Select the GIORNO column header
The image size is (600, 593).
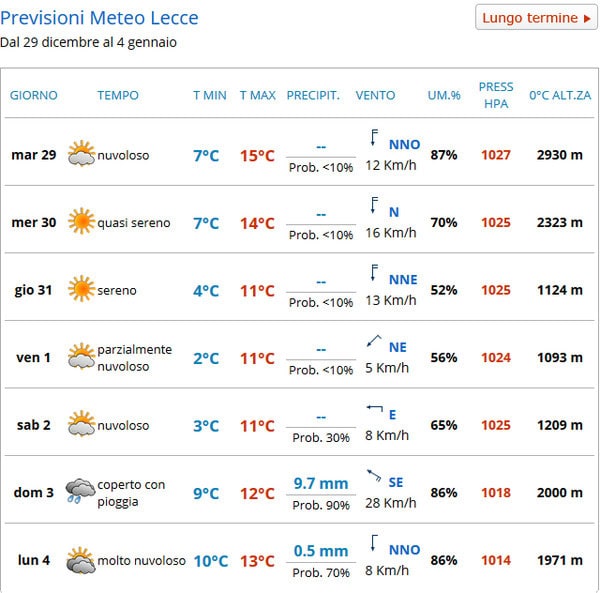34,95
